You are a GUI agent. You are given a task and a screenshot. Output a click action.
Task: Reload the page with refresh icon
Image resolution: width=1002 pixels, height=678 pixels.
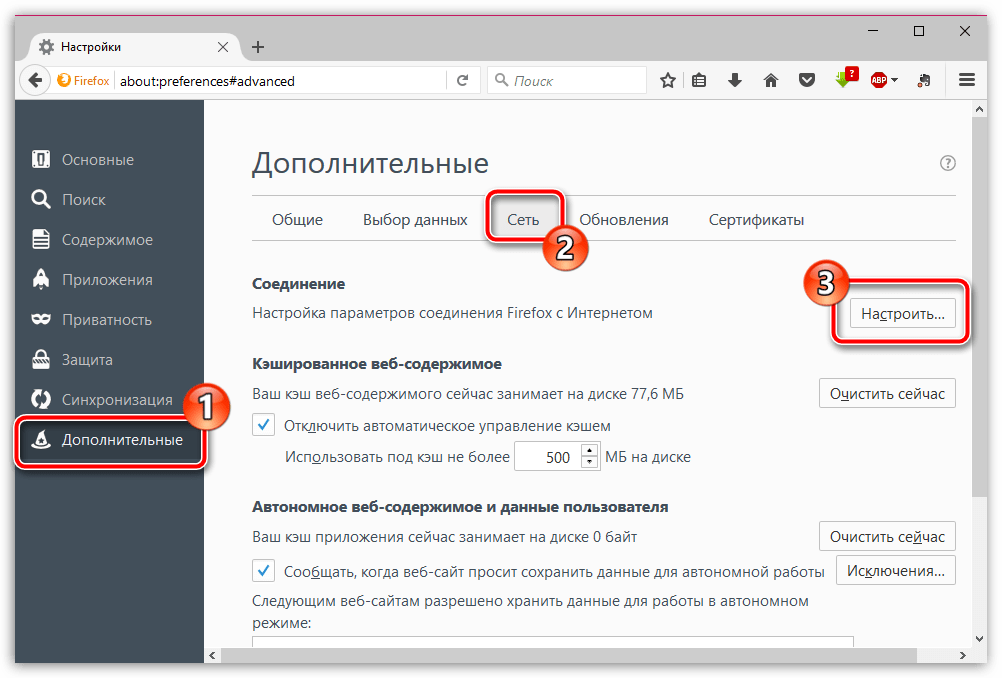pyautogui.click(x=462, y=81)
